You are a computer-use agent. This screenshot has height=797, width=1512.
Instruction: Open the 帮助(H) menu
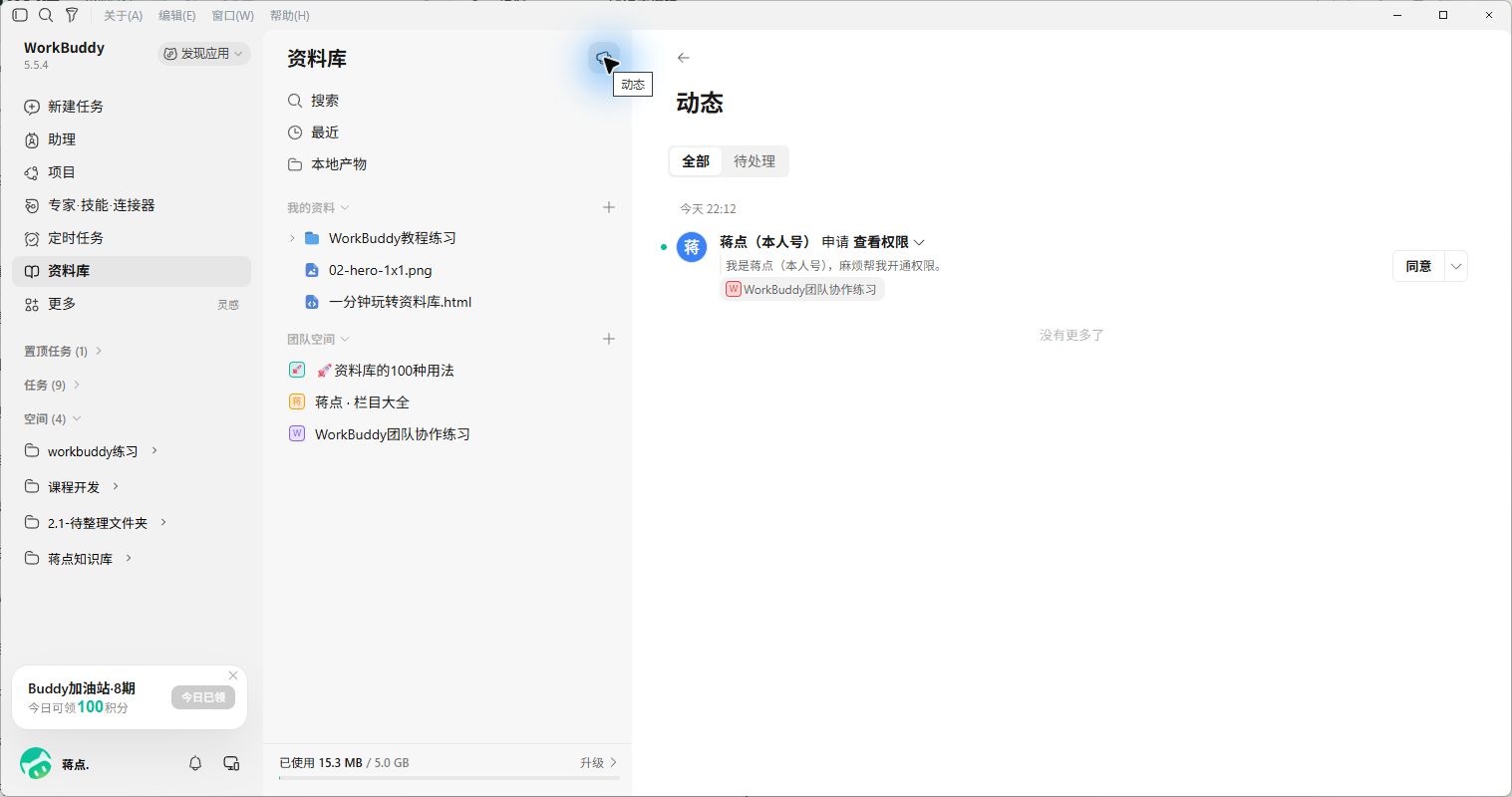pos(290,15)
